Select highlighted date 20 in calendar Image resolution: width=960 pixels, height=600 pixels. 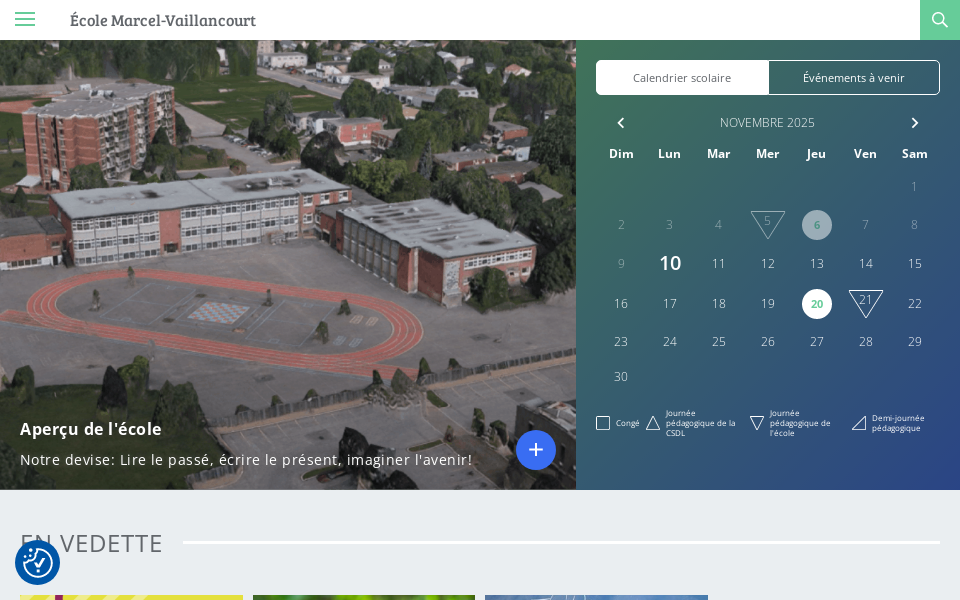click(x=817, y=304)
